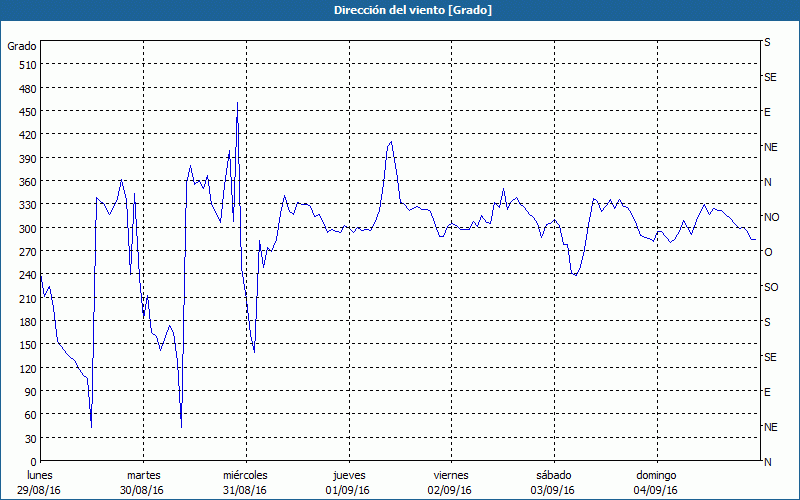Click the 360 tick label on the y-axis
Viewport: 800px width, 500px height.
tap(27, 182)
